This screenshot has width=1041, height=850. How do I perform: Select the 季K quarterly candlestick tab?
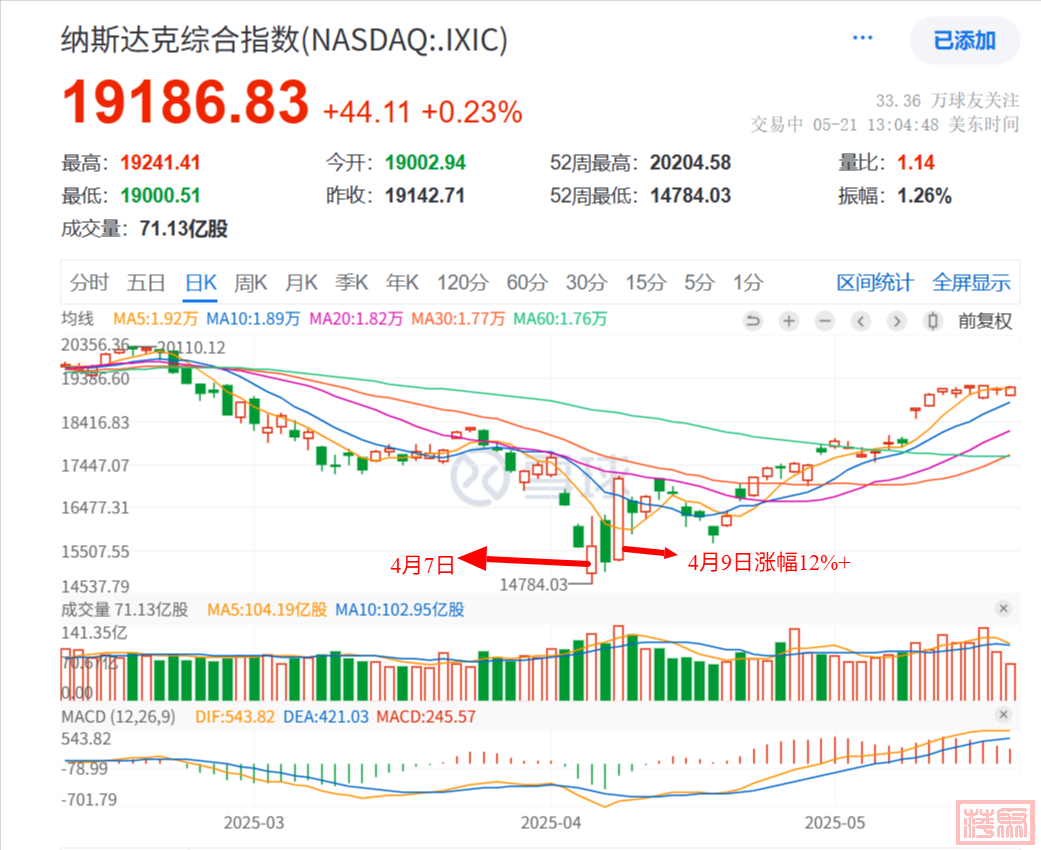coord(352,283)
